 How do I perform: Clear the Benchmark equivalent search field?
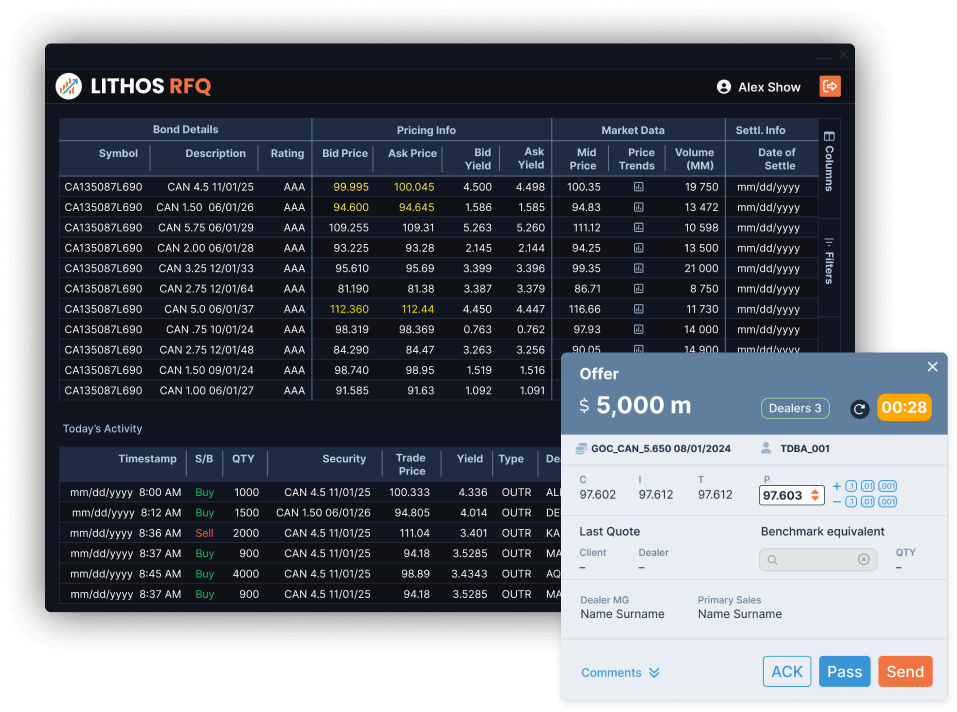pyautogui.click(x=863, y=559)
